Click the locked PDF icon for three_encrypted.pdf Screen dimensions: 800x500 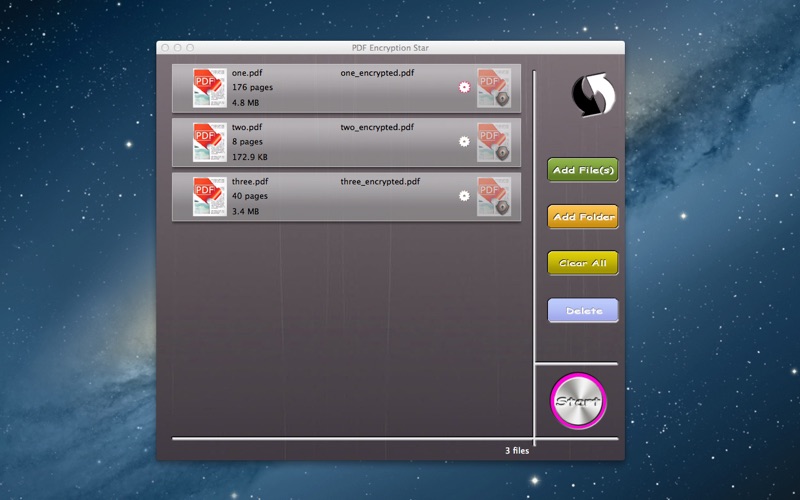[x=494, y=196]
